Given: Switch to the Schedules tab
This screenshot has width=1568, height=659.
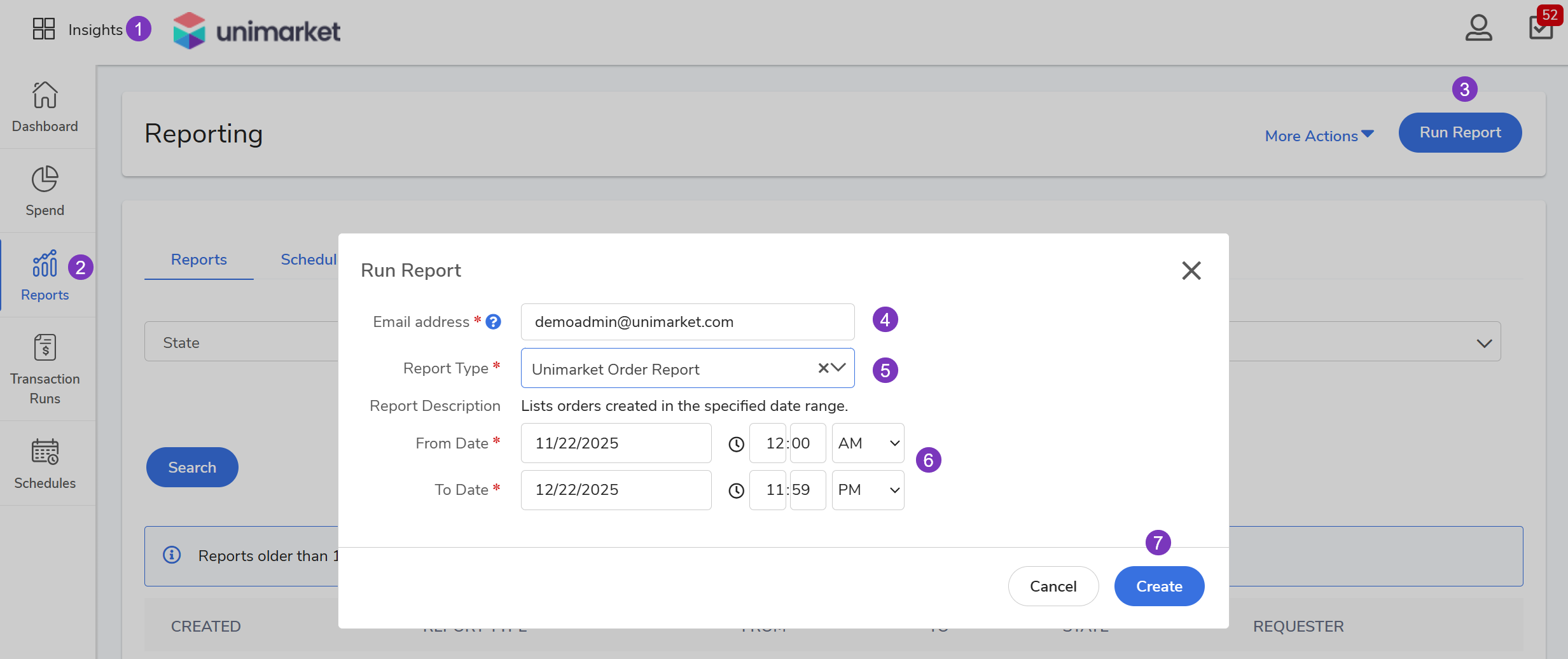Looking at the screenshot, I should [309, 260].
